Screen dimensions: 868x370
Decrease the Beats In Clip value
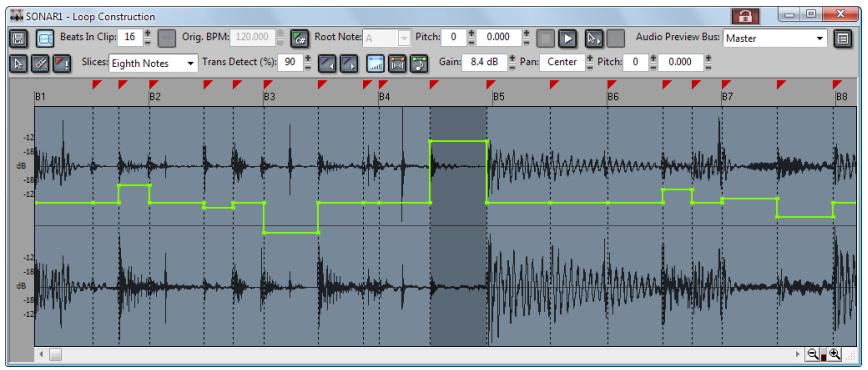148,42
